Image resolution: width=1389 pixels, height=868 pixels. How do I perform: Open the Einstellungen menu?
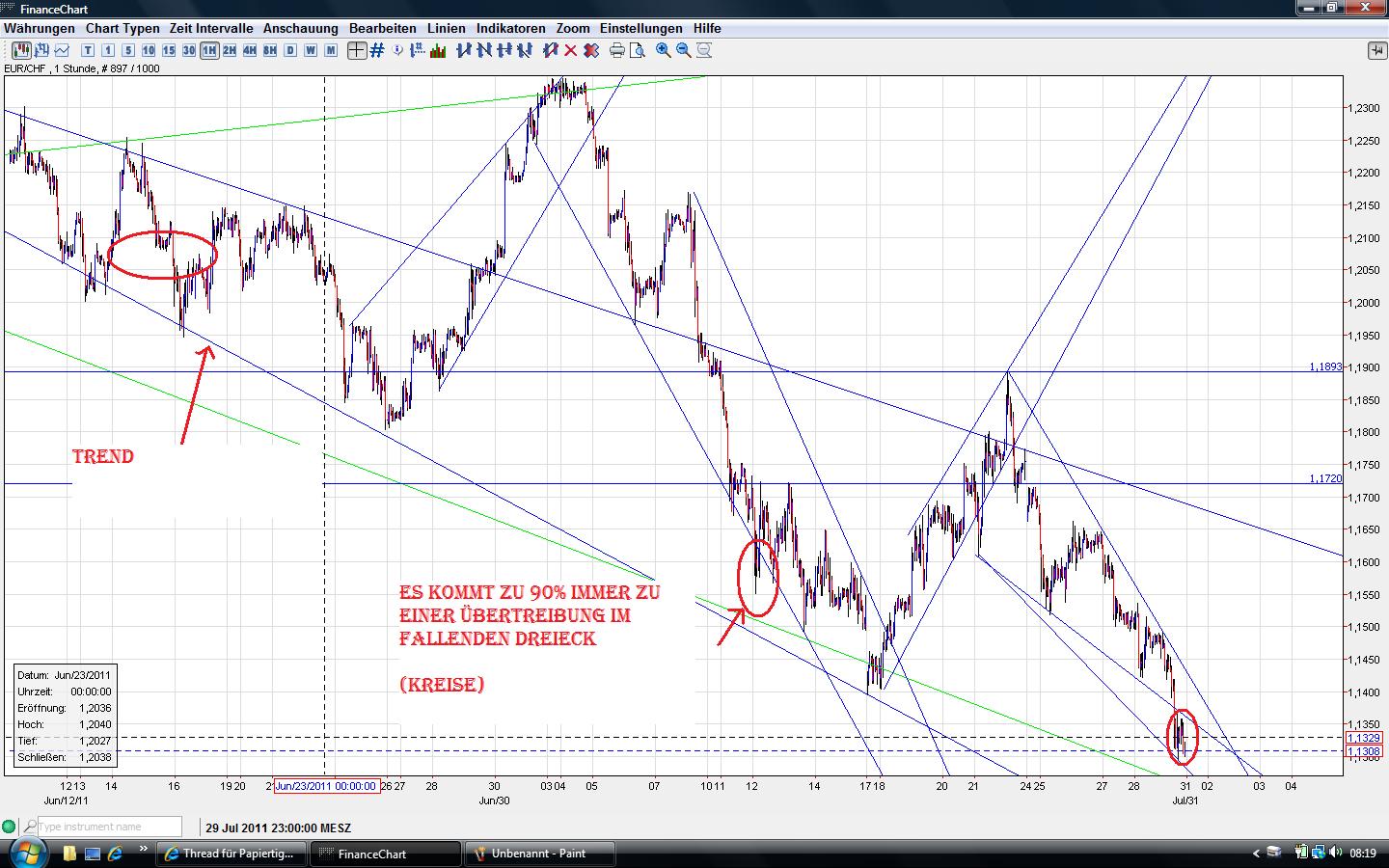[x=641, y=28]
